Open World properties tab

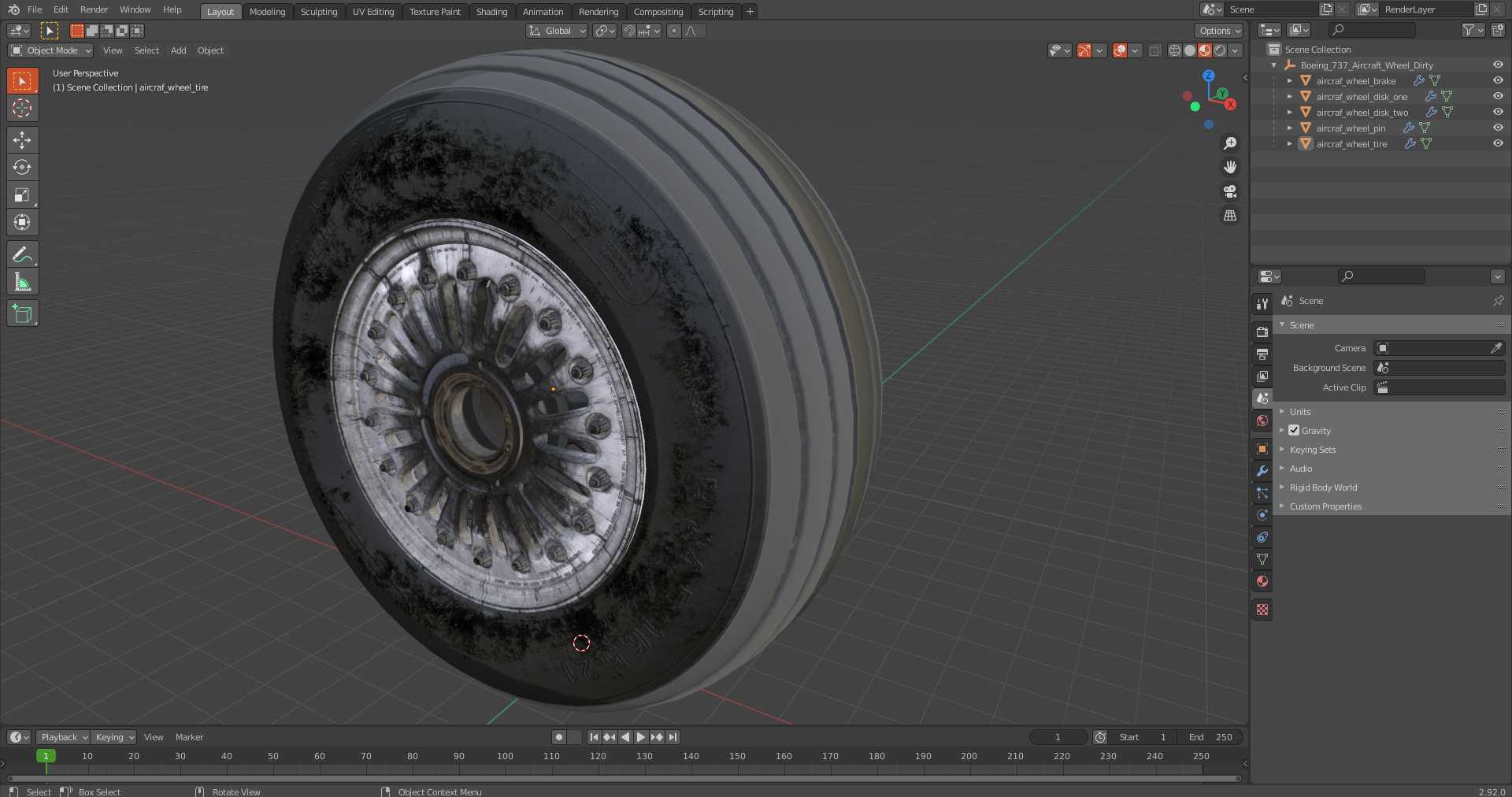pyautogui.click(x=1262, y=421)
